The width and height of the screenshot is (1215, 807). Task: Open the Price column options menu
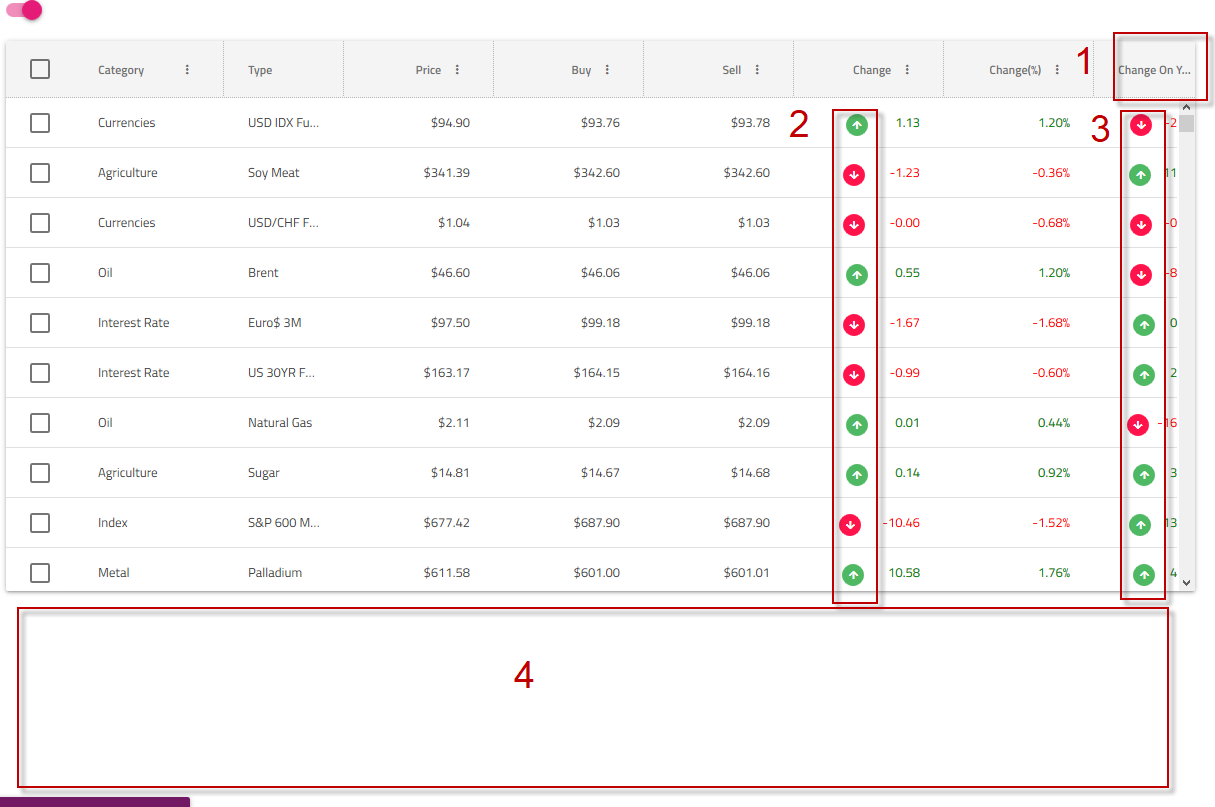pyautogui.click(x=458, y=69)
